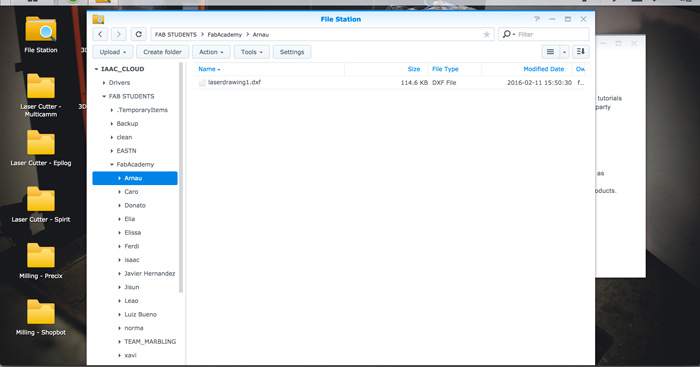The width and height of the screenshot is (700, 367).
Task: Select the Luiz Bueno folder in tree
Action: tap(140, 314)
